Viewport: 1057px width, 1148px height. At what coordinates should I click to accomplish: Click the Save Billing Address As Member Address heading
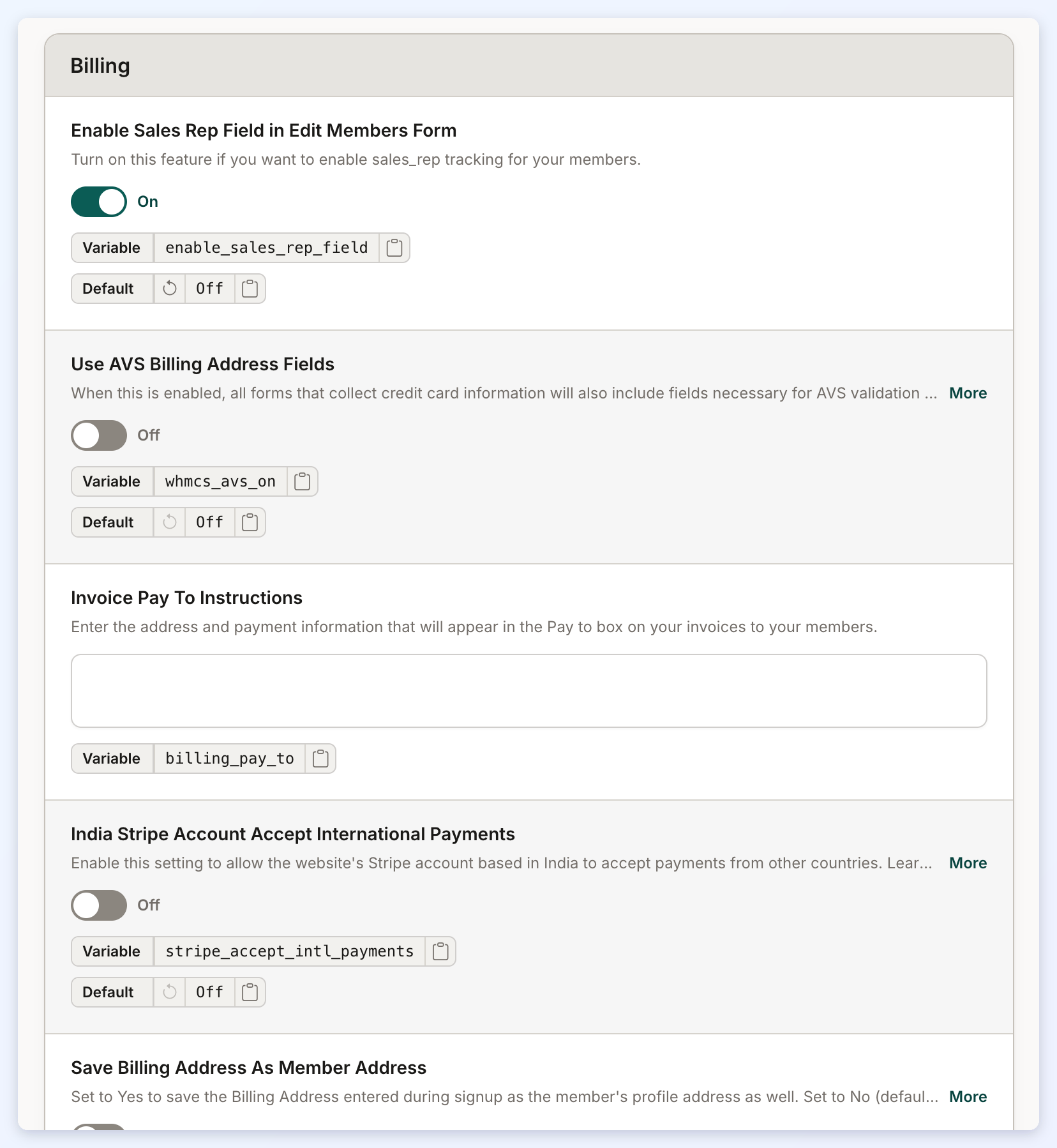point(249,1068)
